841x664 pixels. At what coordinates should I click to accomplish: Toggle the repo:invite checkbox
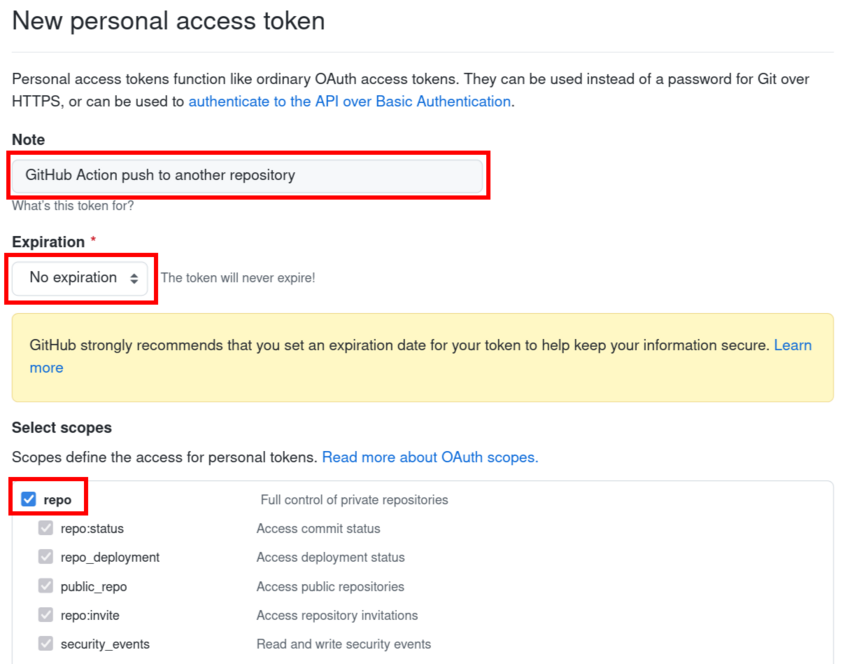(46, 615)
